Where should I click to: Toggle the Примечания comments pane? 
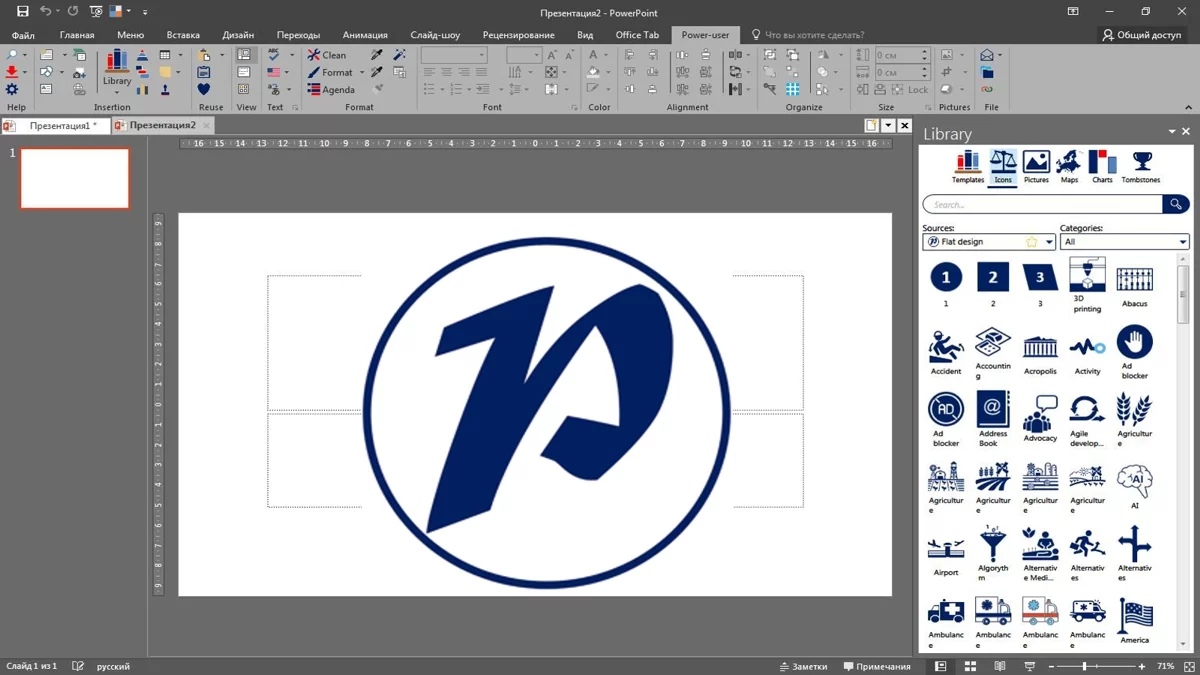pos(877,666)
